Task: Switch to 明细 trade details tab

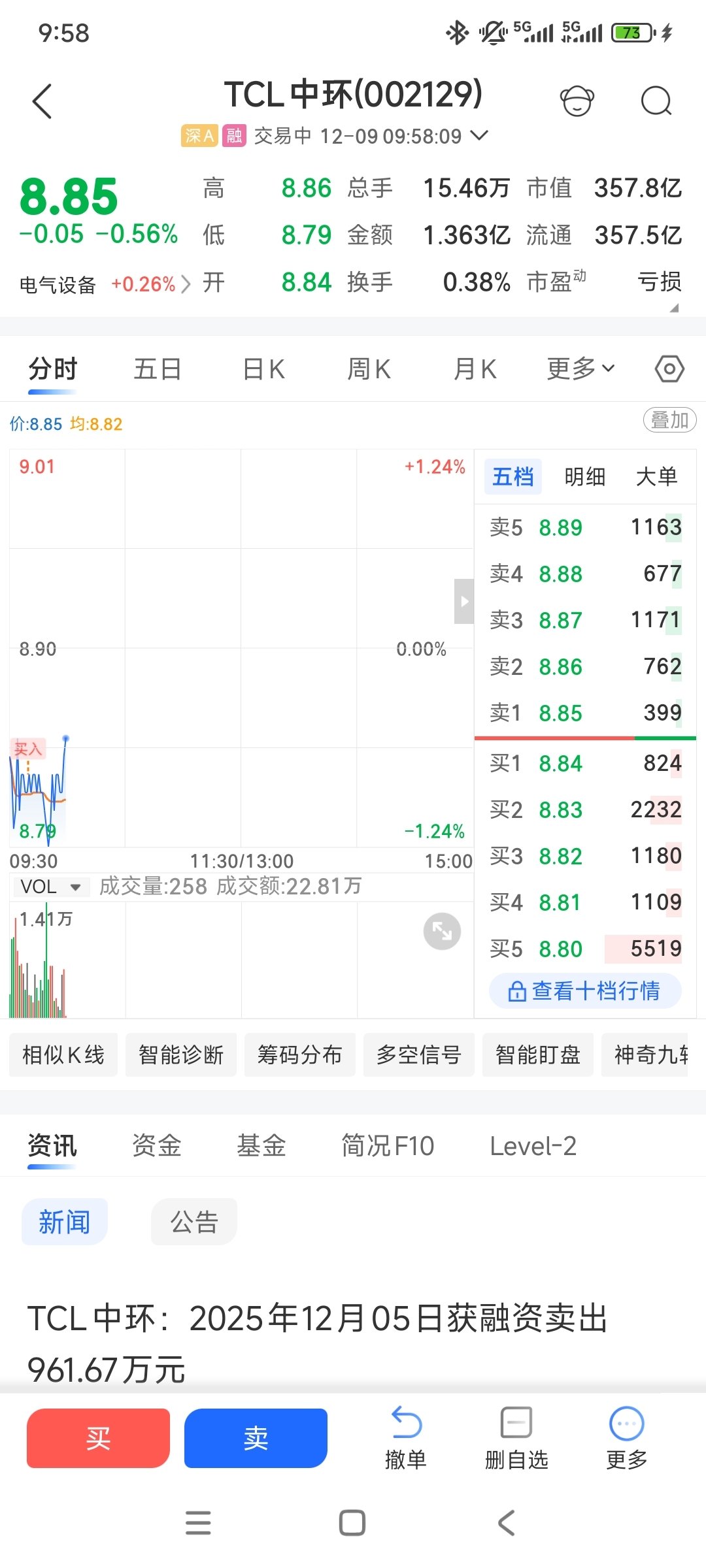Action: tap(585, 477)
